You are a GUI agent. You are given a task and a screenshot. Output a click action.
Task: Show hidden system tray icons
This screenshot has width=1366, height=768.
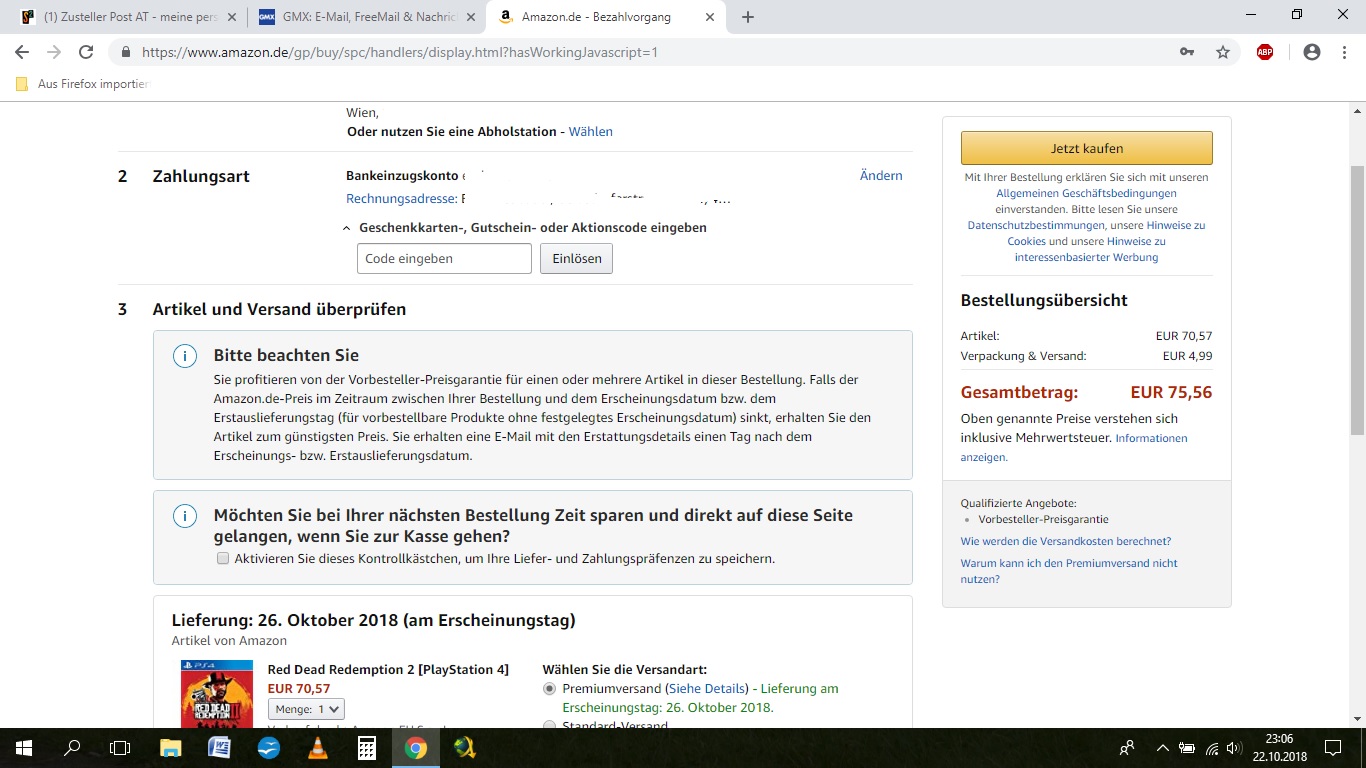(x=1162, y=748)
